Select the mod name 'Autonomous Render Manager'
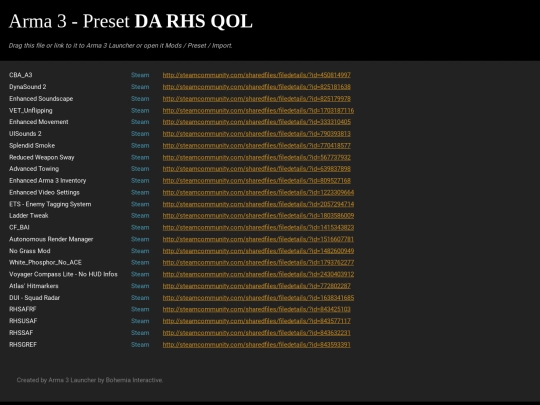This screenshot has height=405, width=540. point(51,239)
